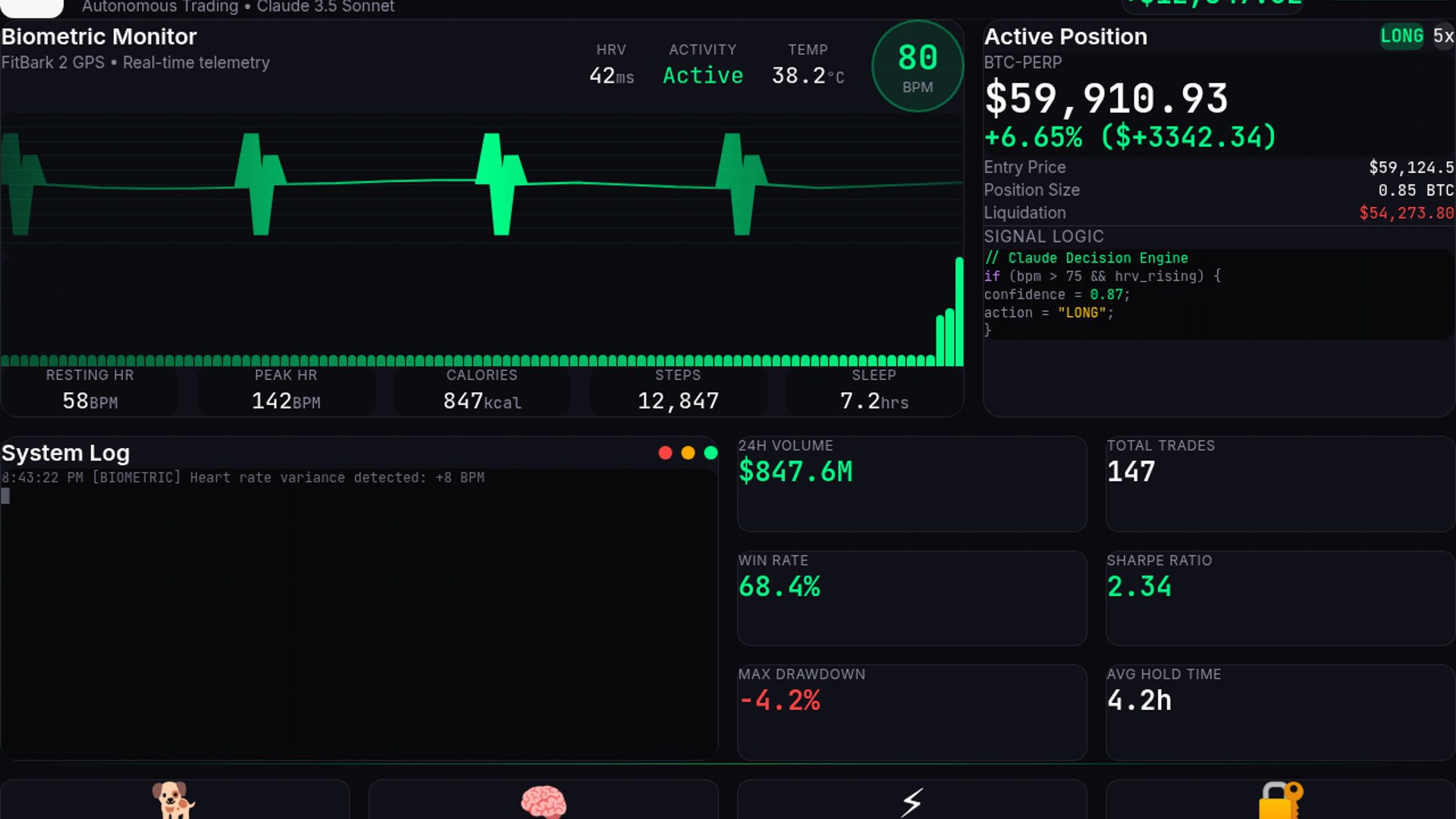Click the Temp 38.2°C reading
1456x819 pixels.
click(808, 64)
